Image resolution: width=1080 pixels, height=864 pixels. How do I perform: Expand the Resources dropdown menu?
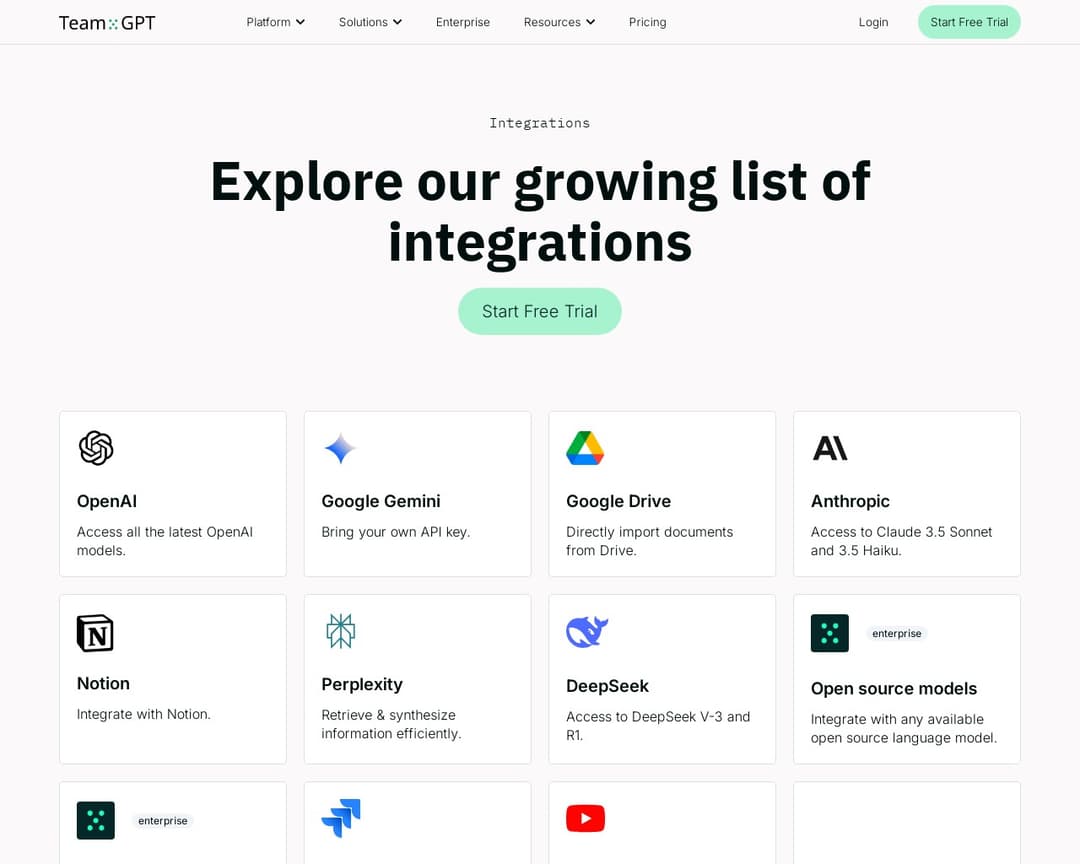(559, 22)
